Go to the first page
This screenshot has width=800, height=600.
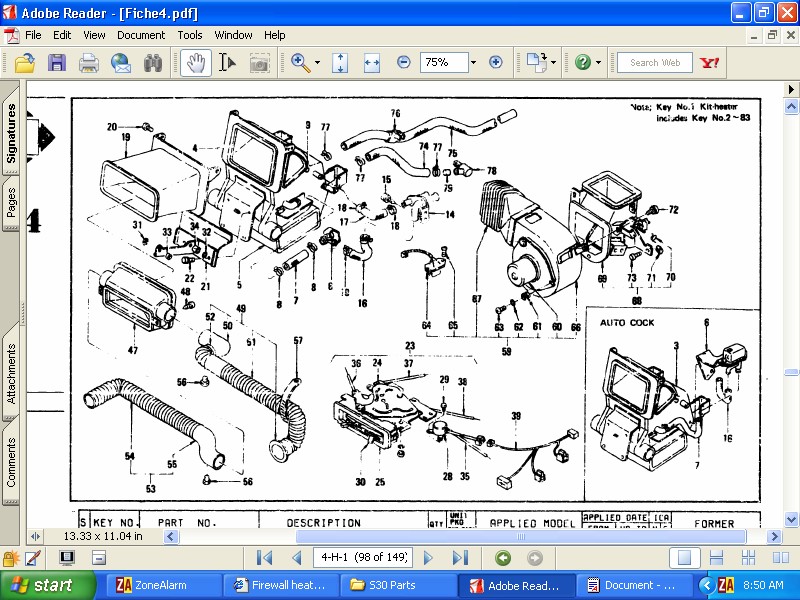(264, 558)
